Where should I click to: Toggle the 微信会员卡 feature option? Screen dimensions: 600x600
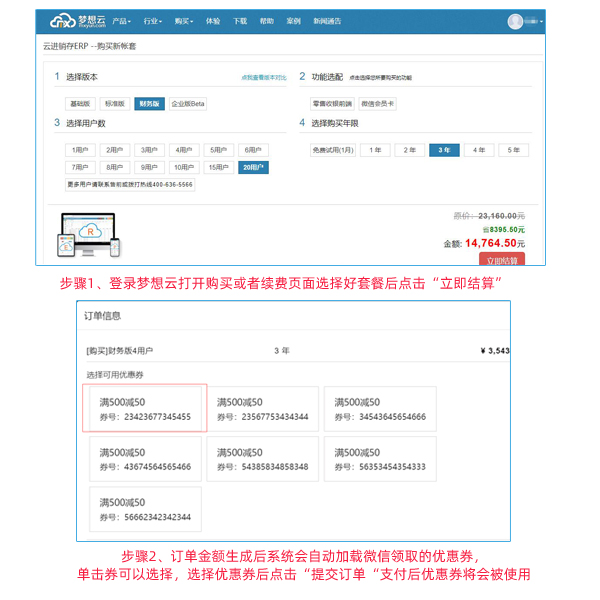tap(378, 104)
